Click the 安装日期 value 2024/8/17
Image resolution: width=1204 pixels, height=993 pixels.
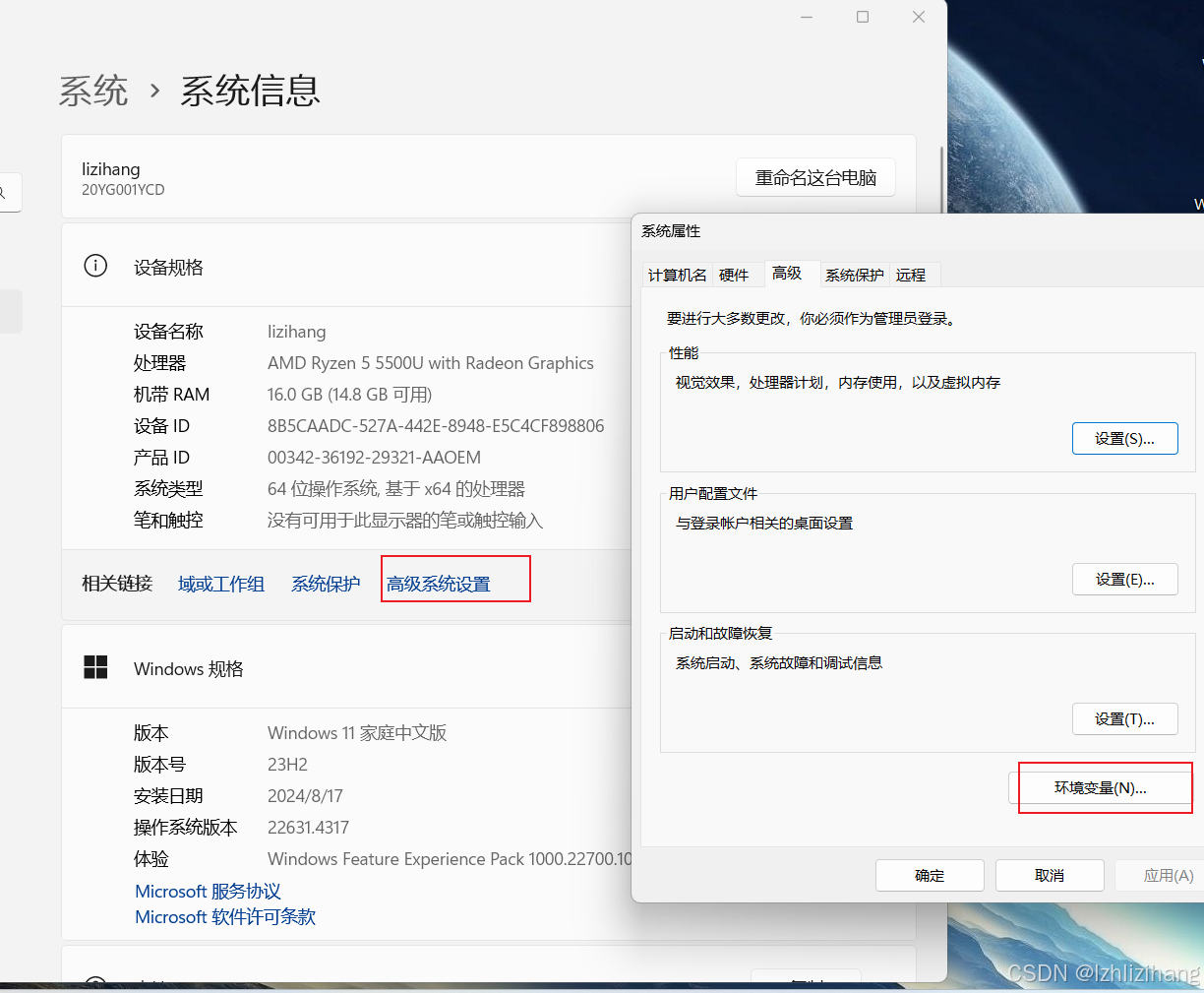[x=305, y=796]
